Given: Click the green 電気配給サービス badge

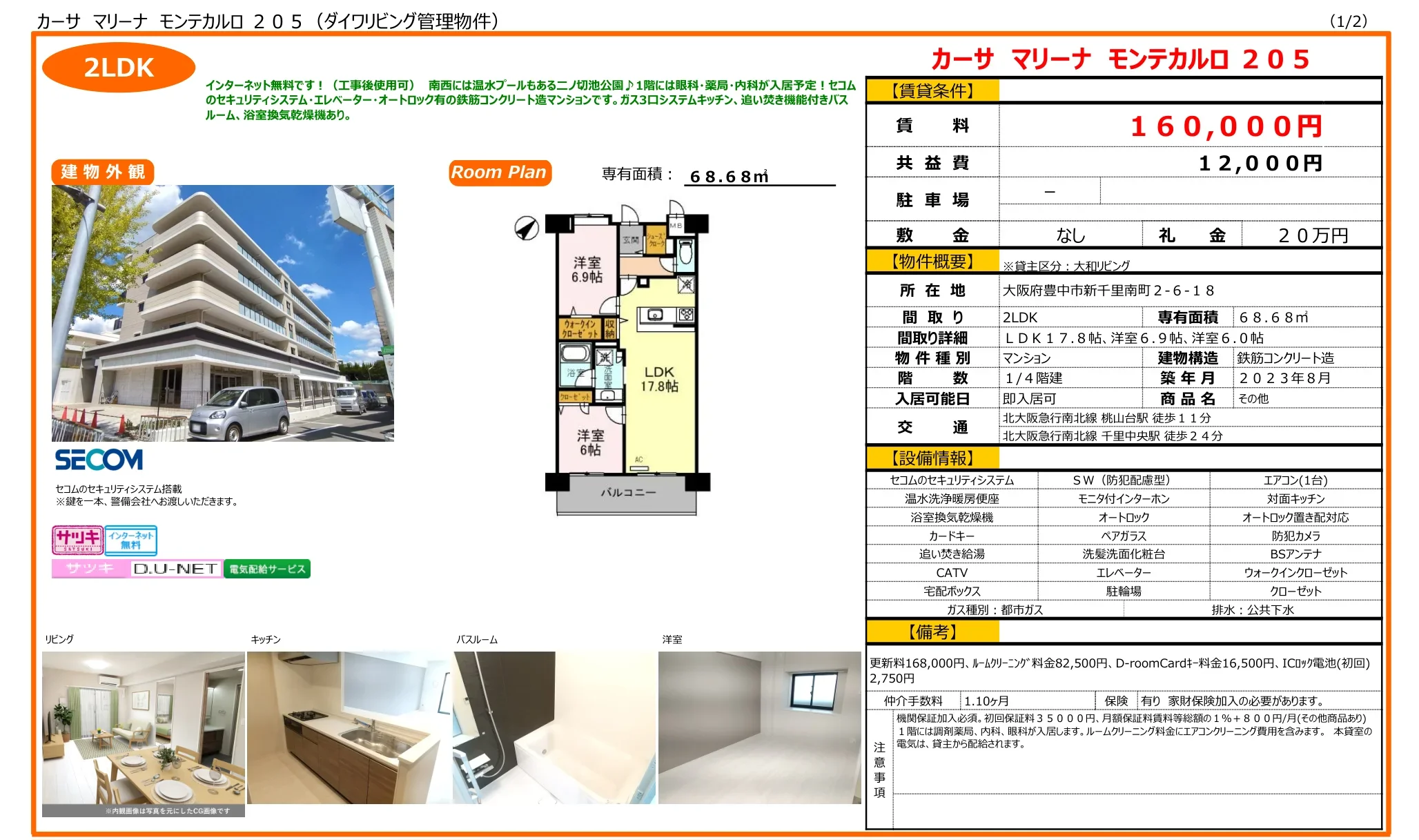Looking at the screenshot, I should tap(267, 569).
